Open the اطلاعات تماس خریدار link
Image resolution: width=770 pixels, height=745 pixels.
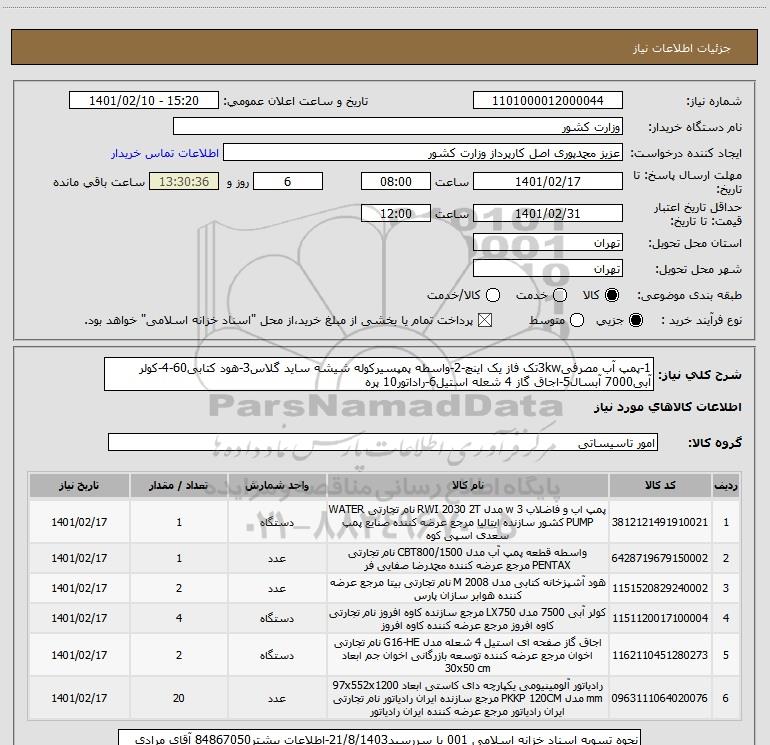coord(165,153)
